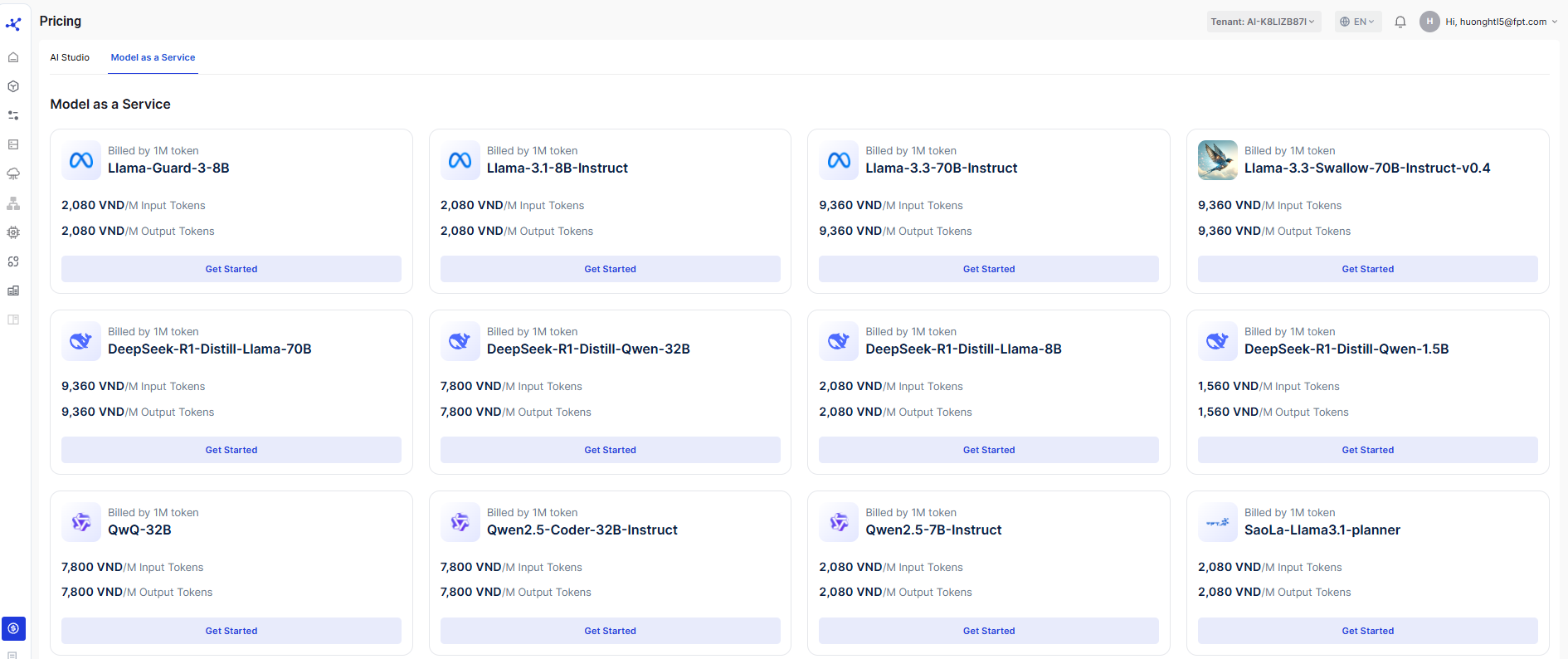Click the QwQ-32B model title

(139, 530)
